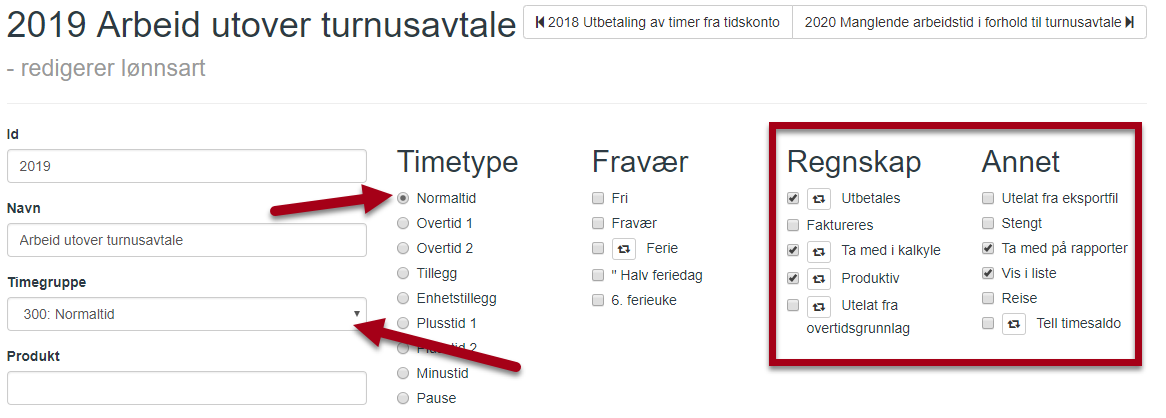Viewport: 1166px width, 418px height.
Task: Uncheck the Vis i liste checkbox
Action: pyautogui.click(x=988, y=273)
